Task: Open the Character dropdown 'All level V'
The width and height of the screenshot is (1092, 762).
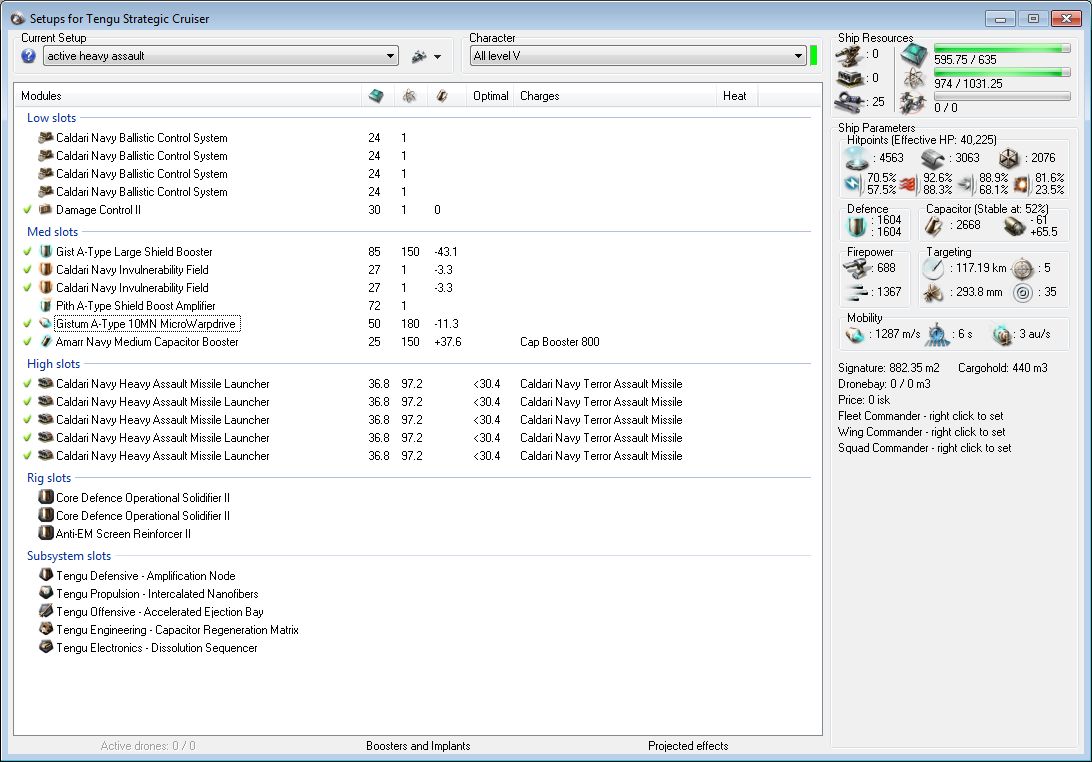Action: tap(638, 56)
